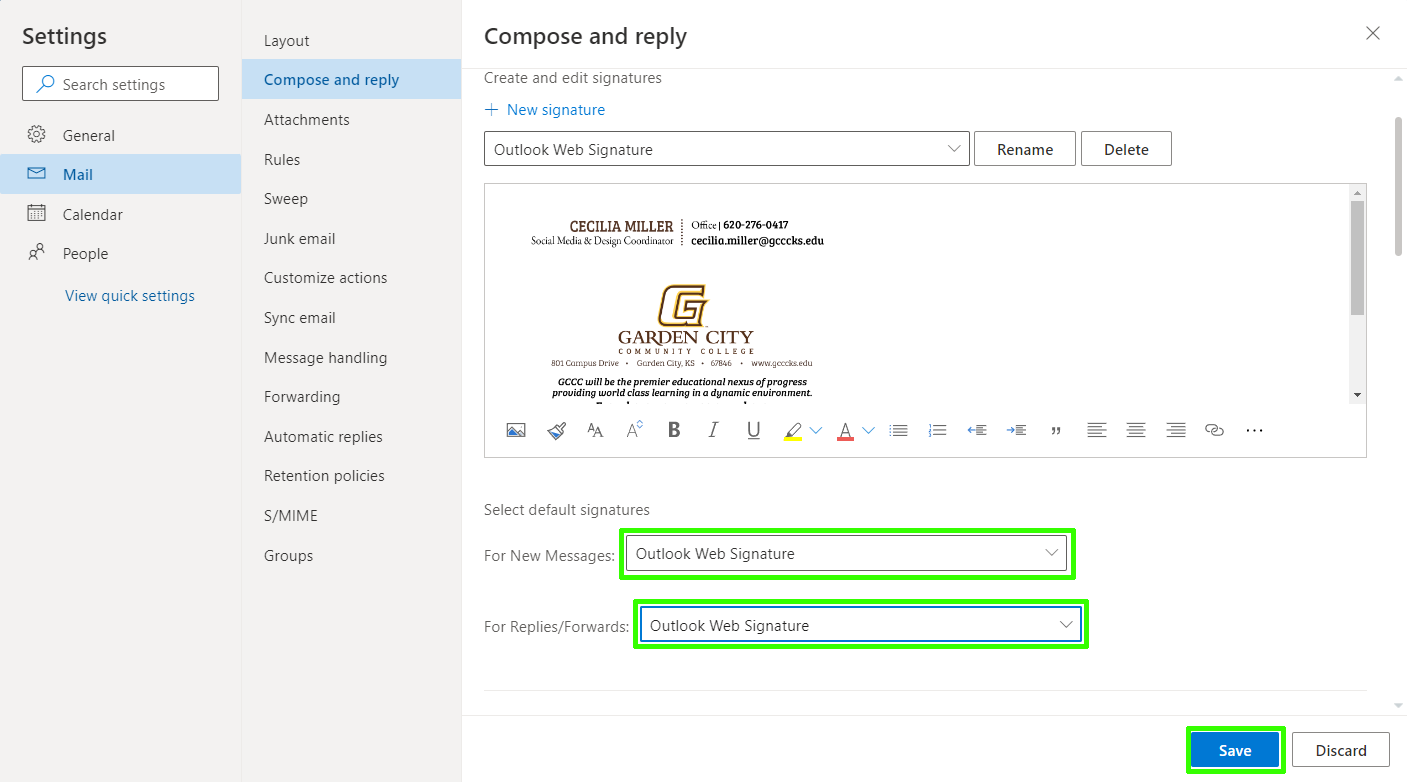This screenshot has width=1407, height=782.
Task: Select Compose and reply menu item
Action: tap(351, 80)
